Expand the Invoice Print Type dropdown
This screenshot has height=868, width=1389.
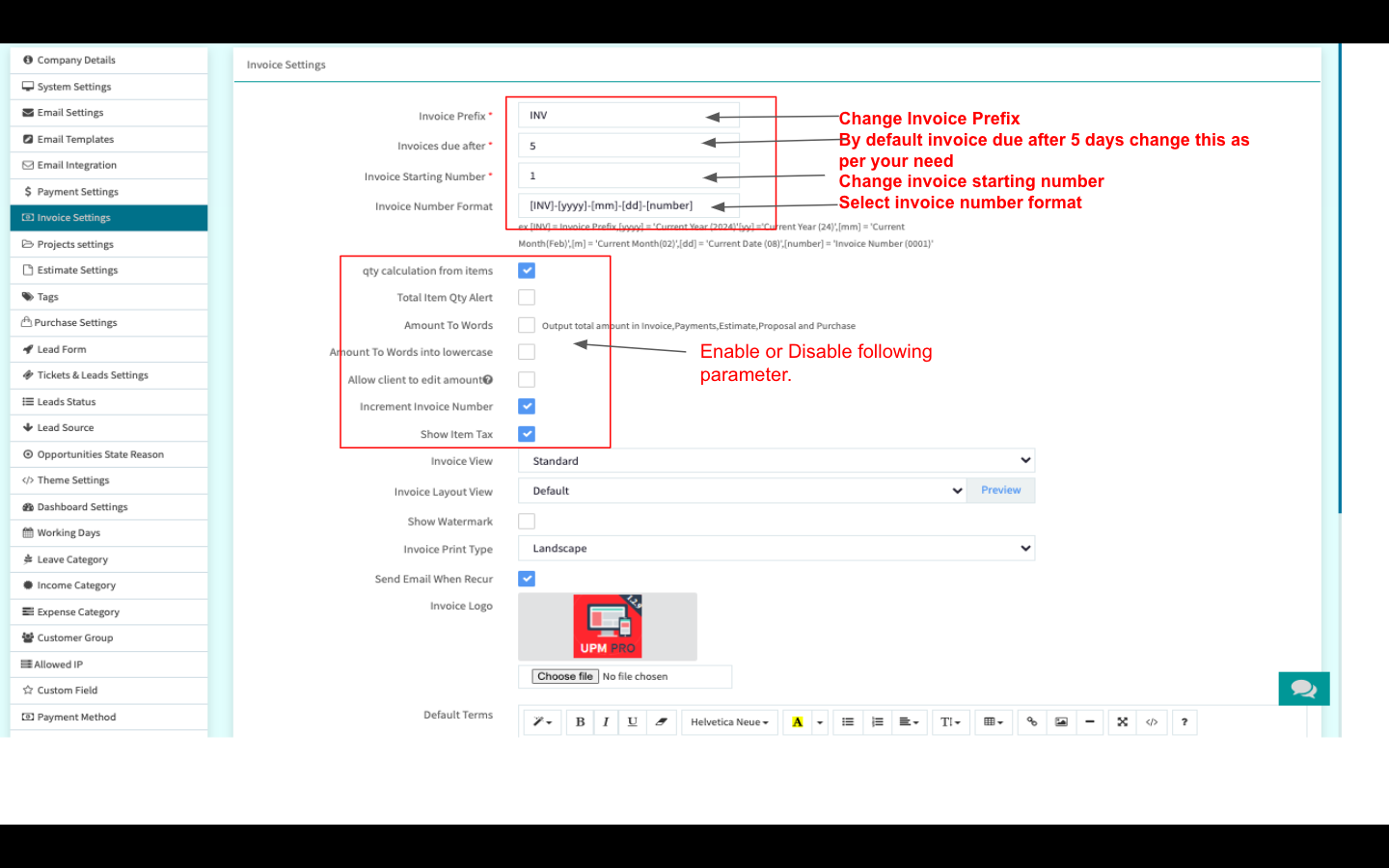click(x=776, y=549)
